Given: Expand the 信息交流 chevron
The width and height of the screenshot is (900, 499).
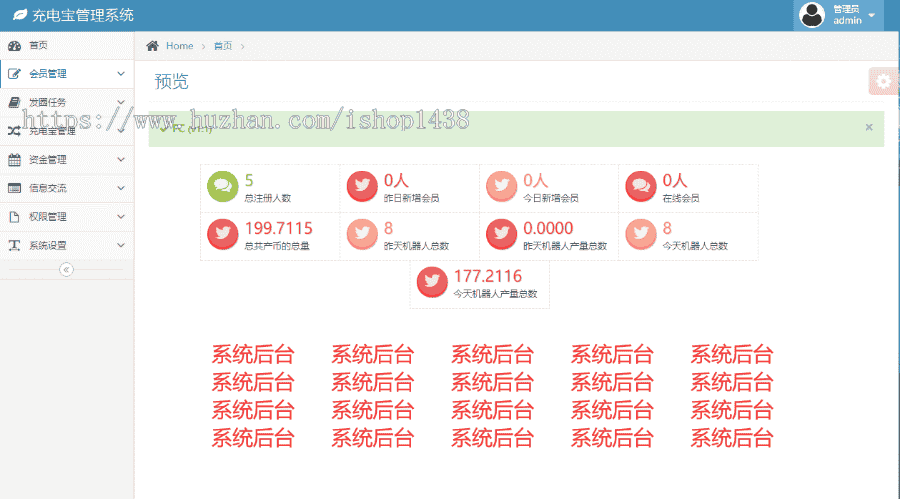Looking at the screenshot, I should point(121,188).
